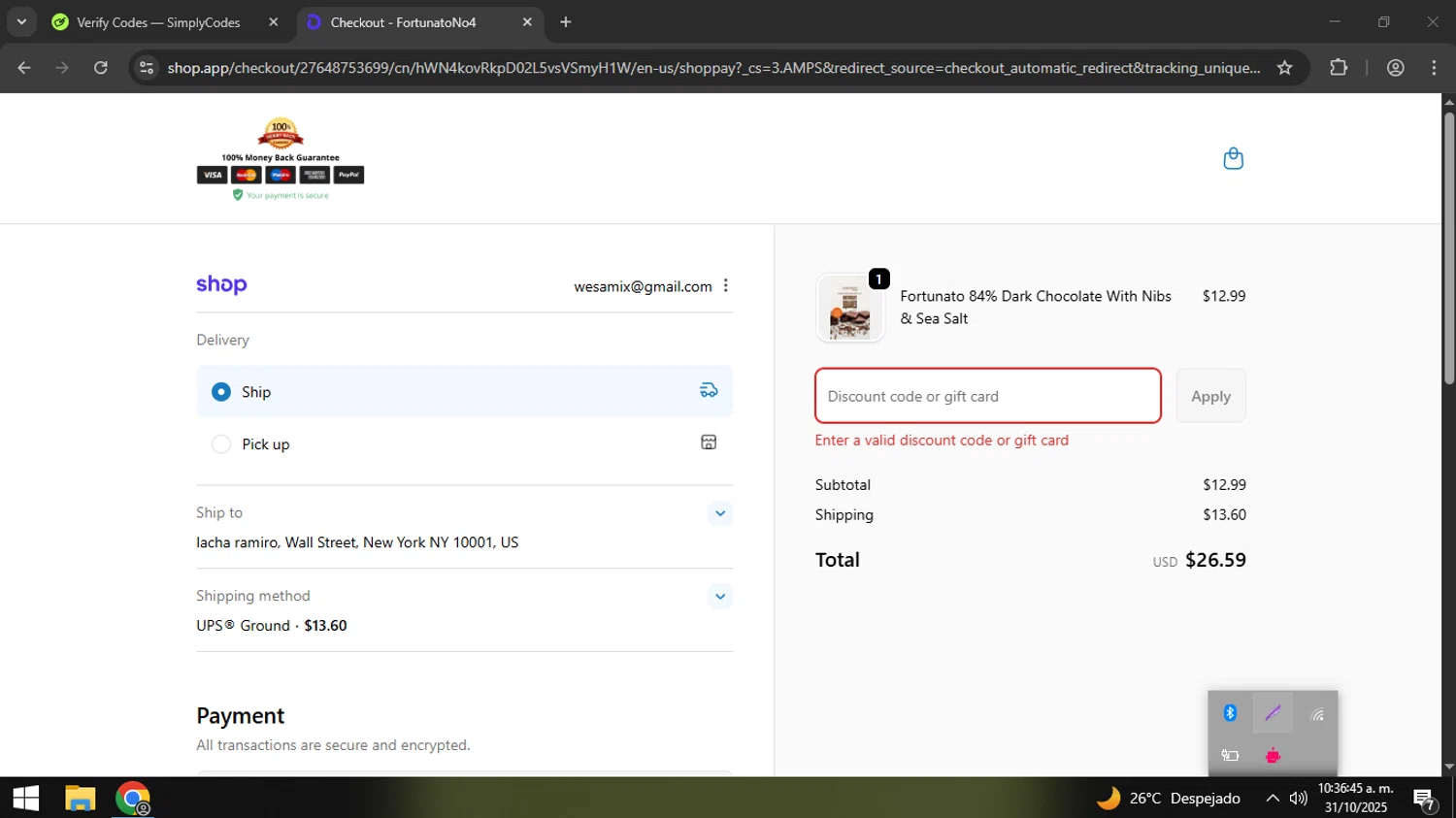Collapse the hidden tray icons chevron

pyautogui.click(x=1272, y=798)
